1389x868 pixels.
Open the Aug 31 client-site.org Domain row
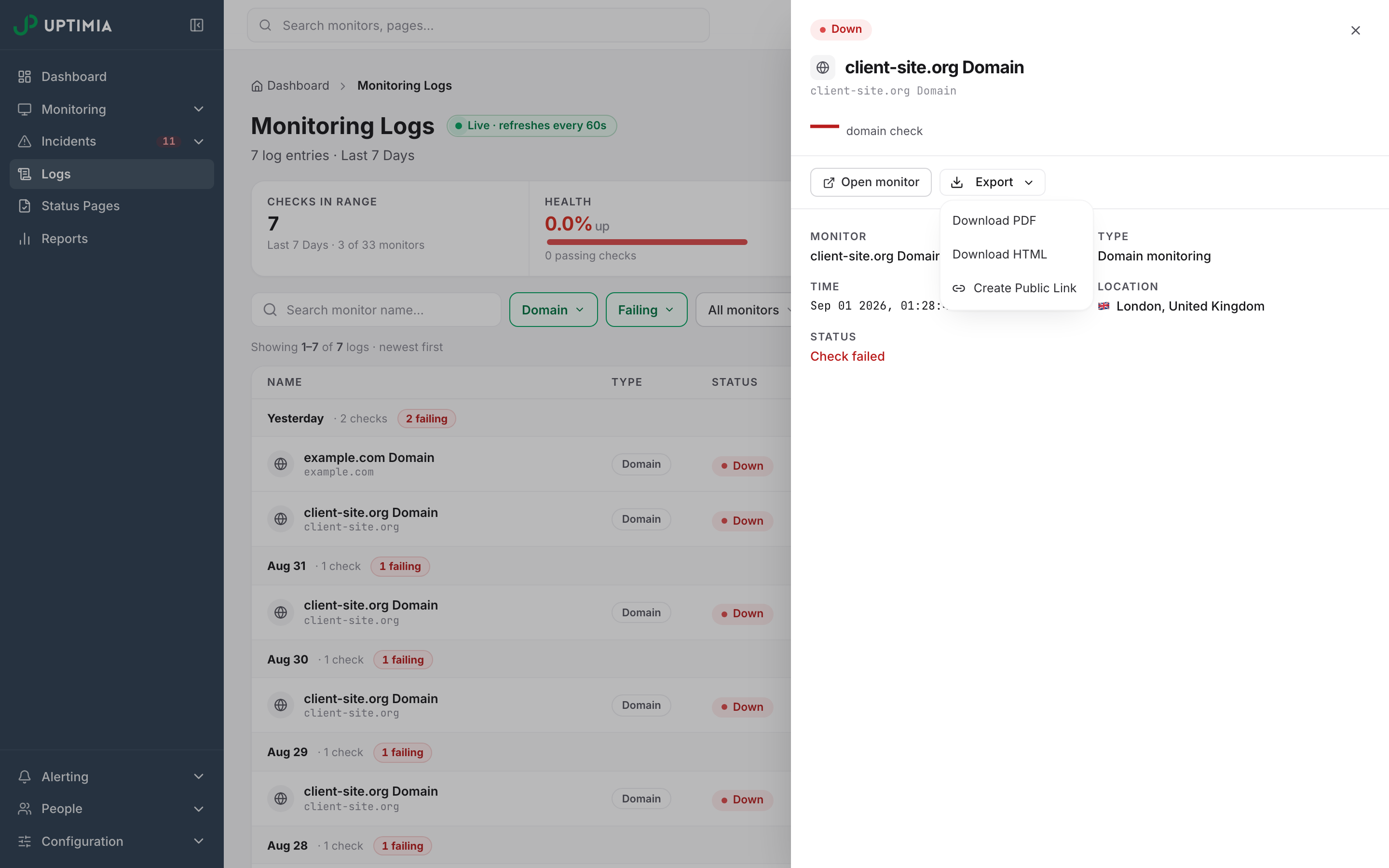click(x=521, y=612)
